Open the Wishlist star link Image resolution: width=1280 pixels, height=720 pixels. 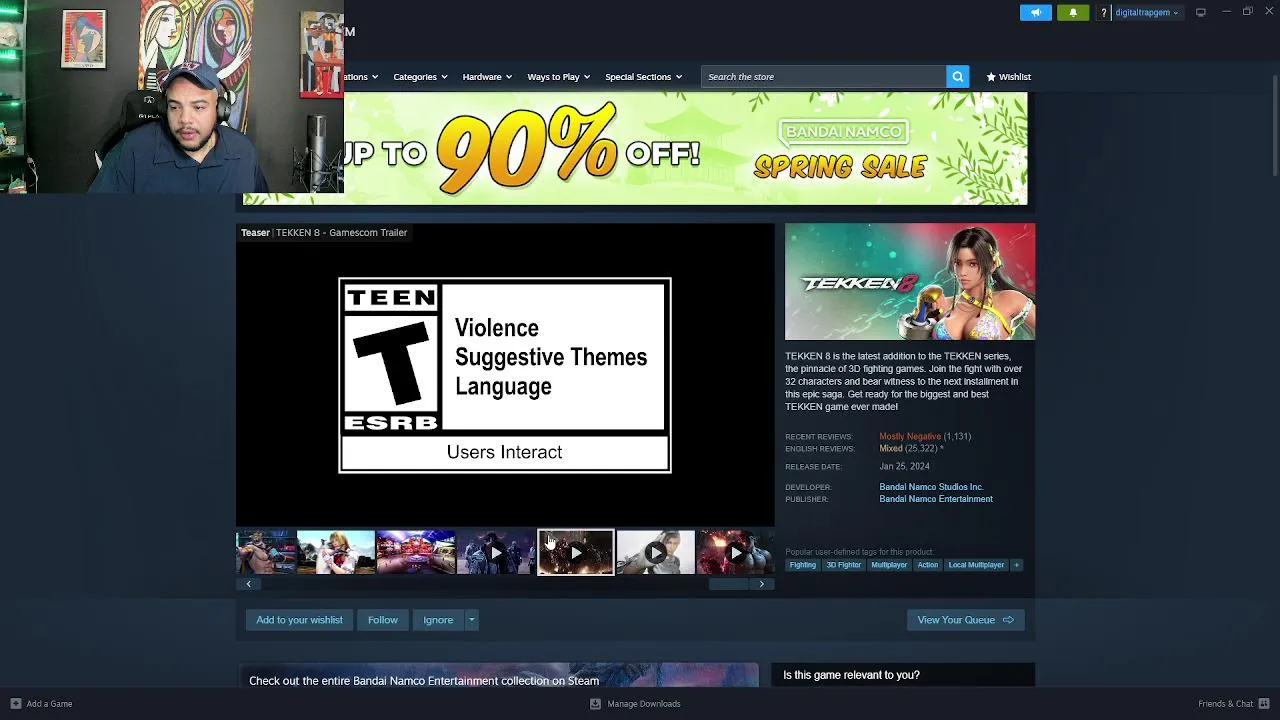coord(1008,77)
